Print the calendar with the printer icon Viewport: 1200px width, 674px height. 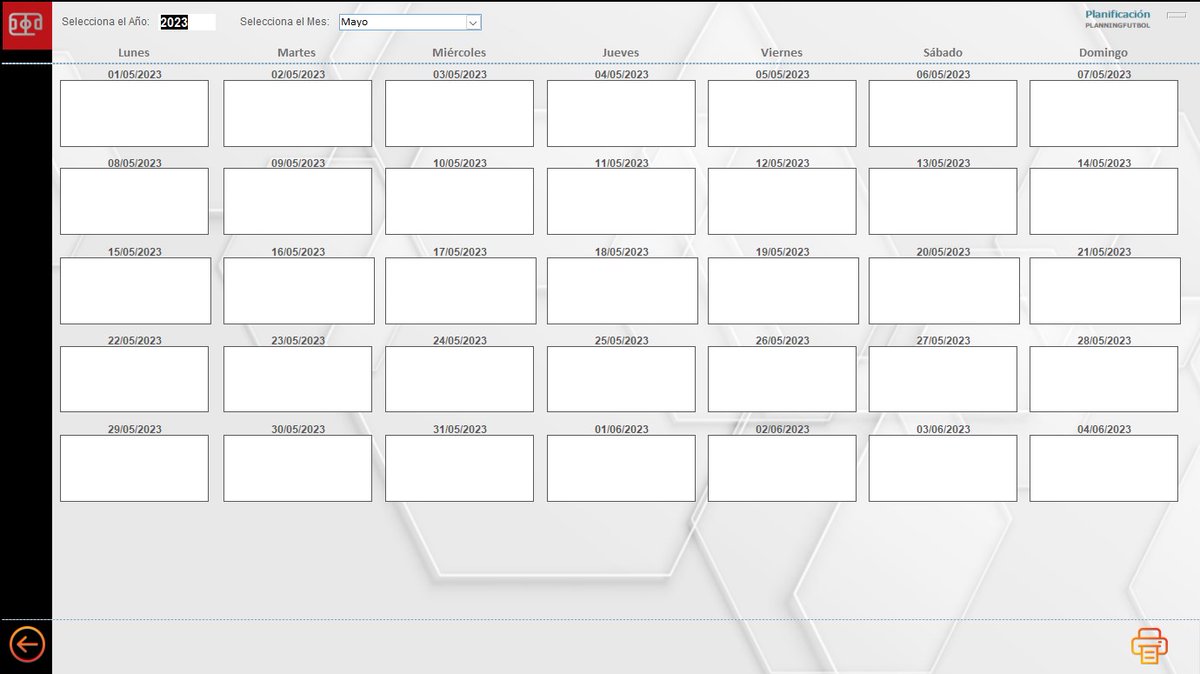[x=1149, y=646]
